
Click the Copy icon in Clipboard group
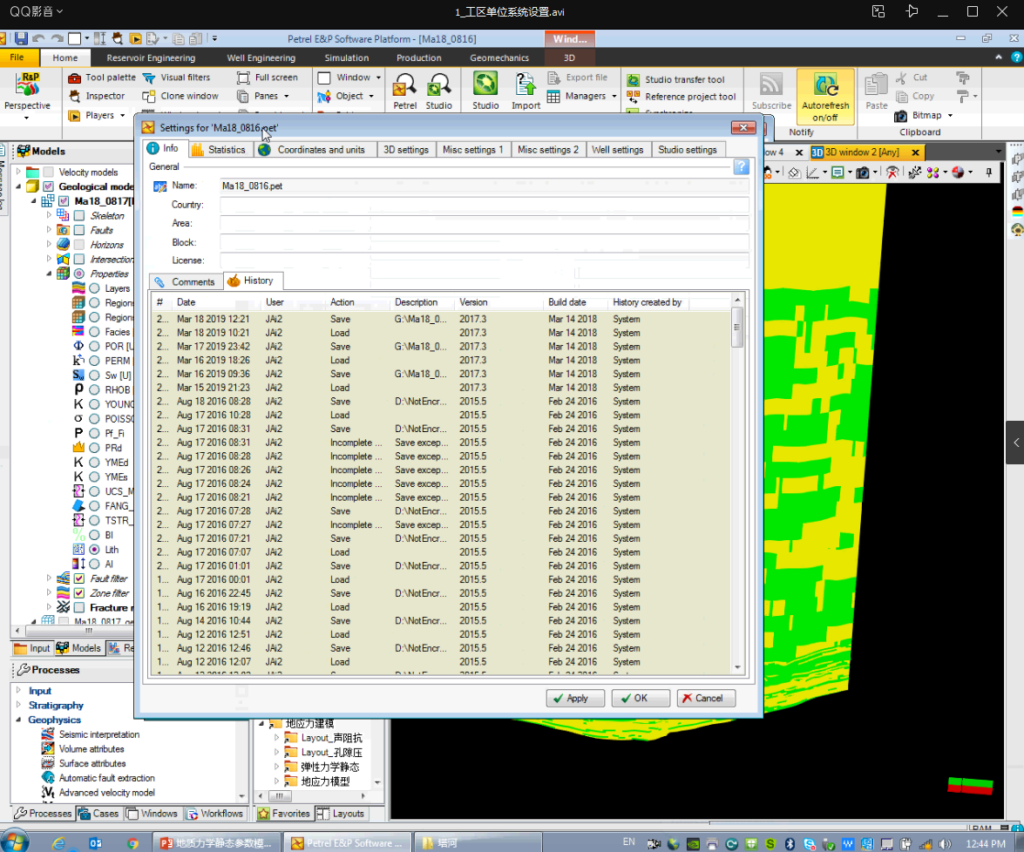pyautogui.click(x=902, y=97)
